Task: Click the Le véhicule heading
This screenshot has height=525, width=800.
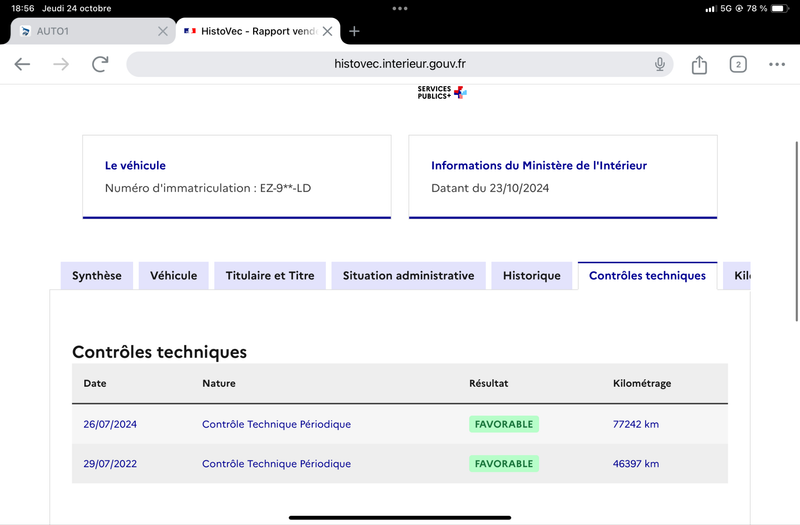Action: point(135,165)
